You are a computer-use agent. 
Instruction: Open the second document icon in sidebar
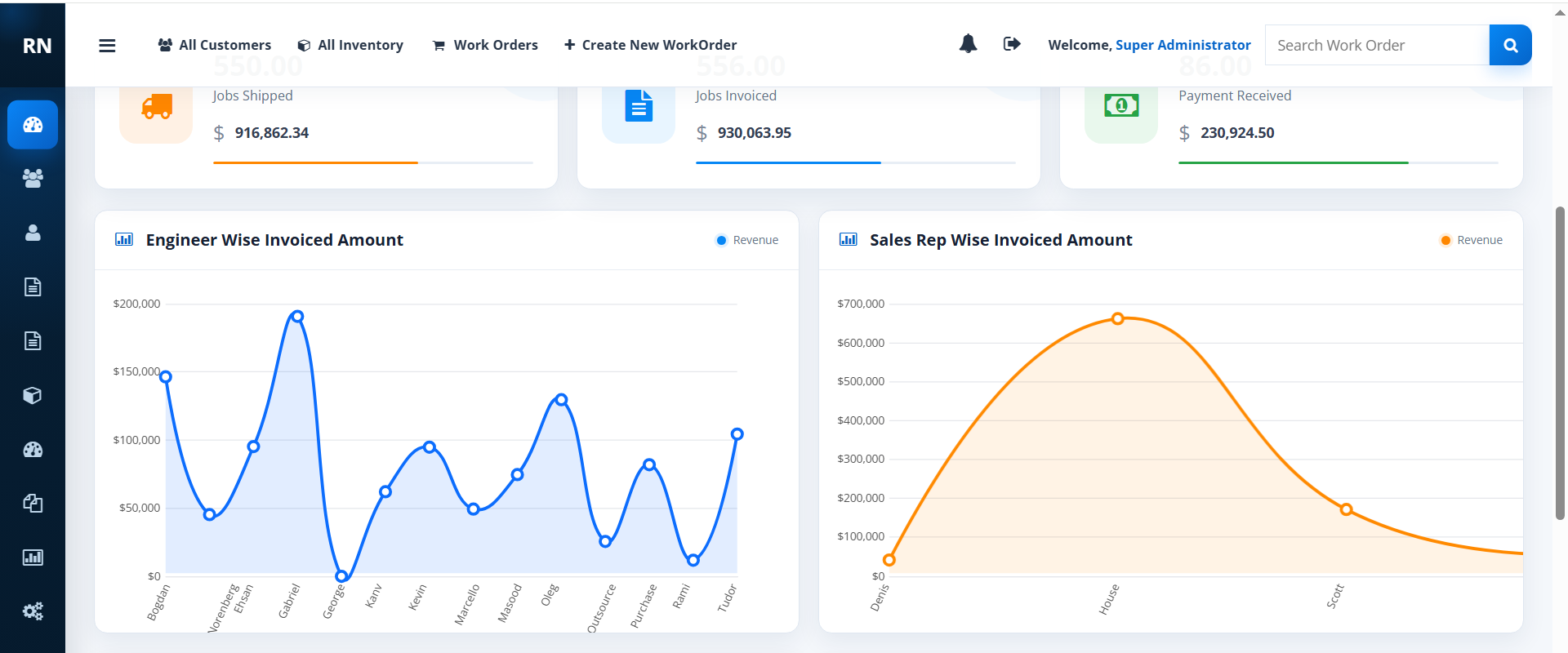pyautogui.click(x=33, y=341)
